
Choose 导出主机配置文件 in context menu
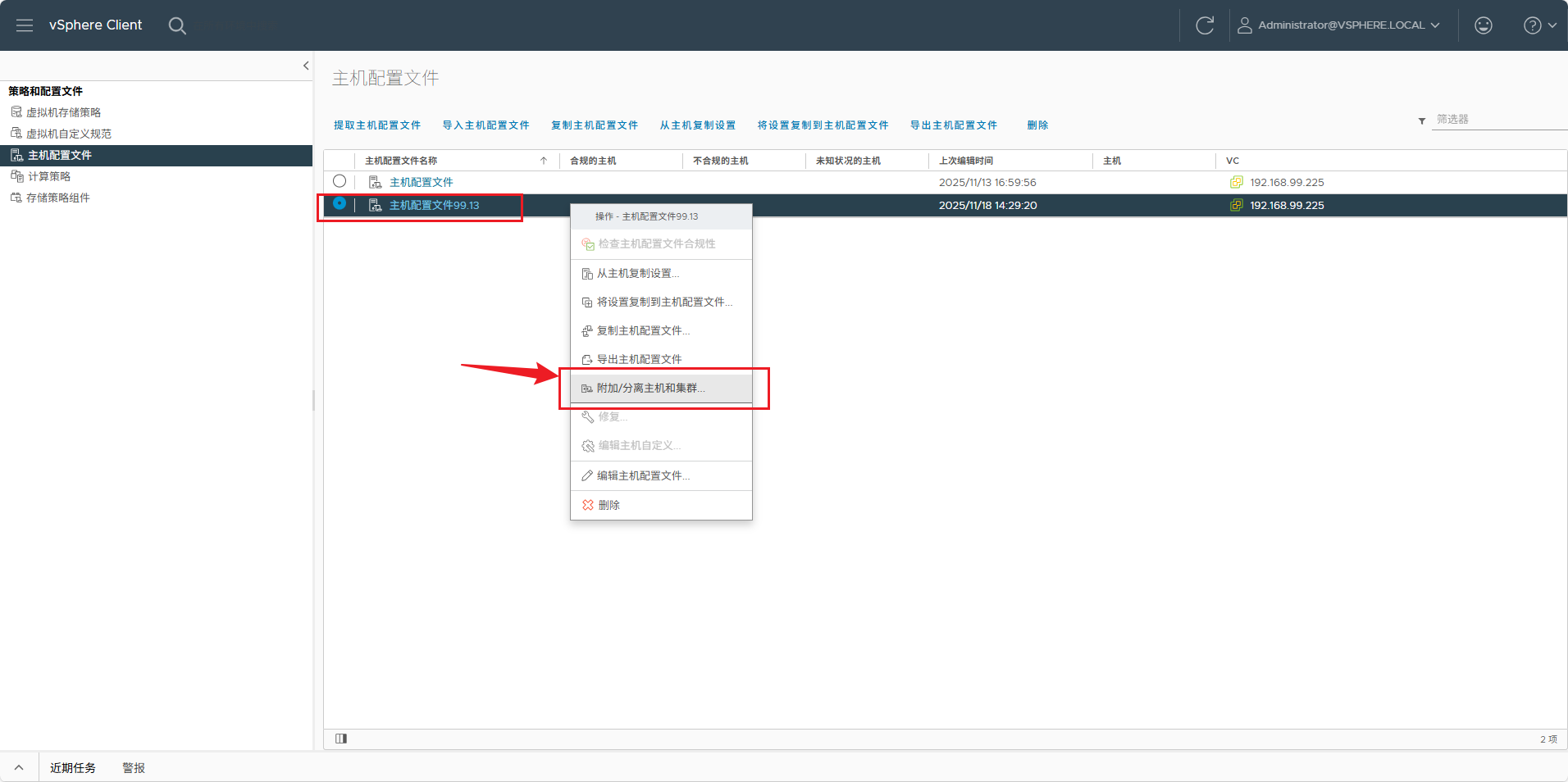661,360
